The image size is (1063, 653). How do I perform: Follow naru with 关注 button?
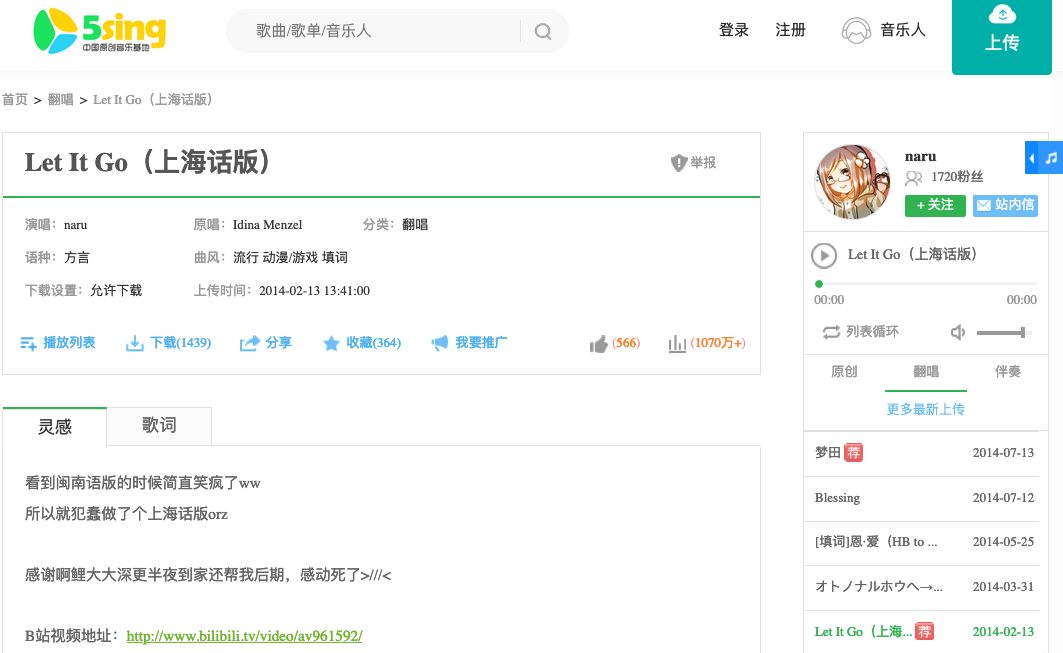935,205
